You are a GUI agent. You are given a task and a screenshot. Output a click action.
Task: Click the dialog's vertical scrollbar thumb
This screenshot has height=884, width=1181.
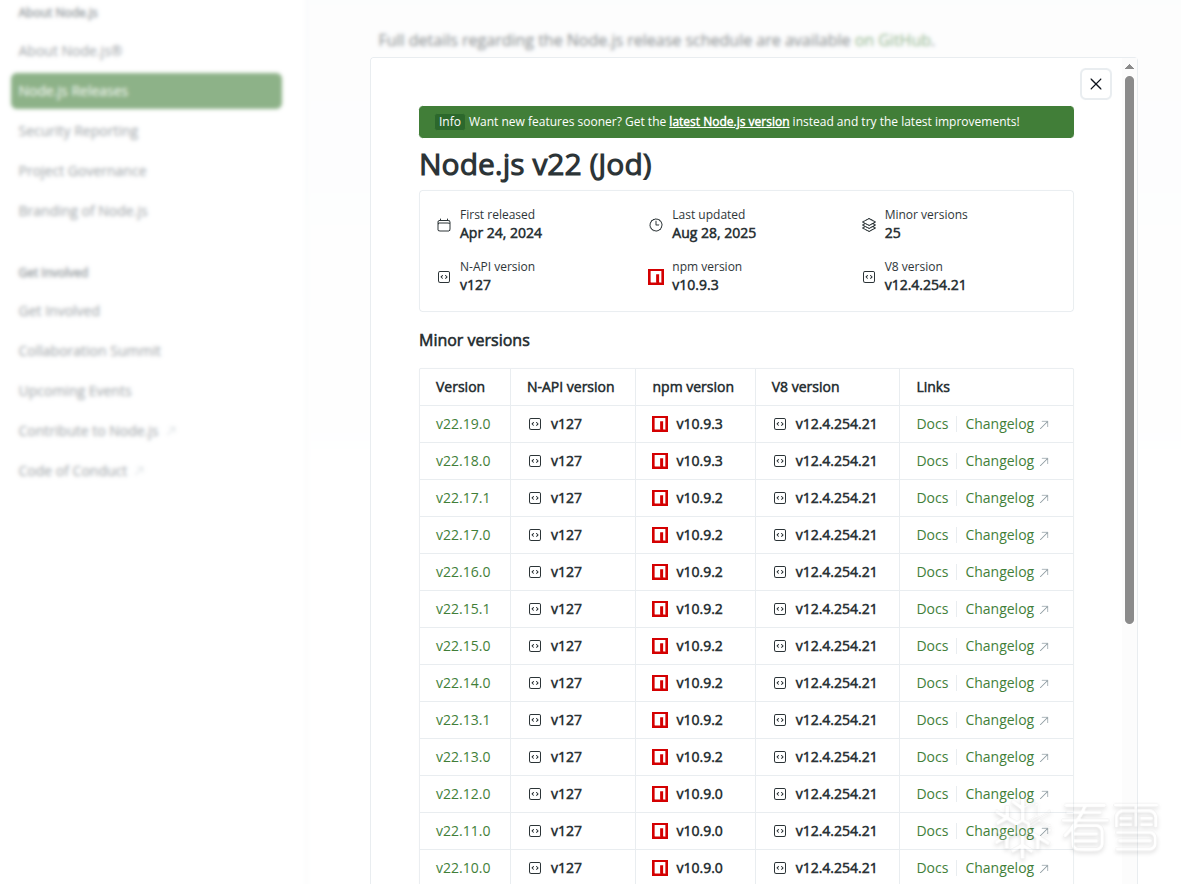[1129, 349]
